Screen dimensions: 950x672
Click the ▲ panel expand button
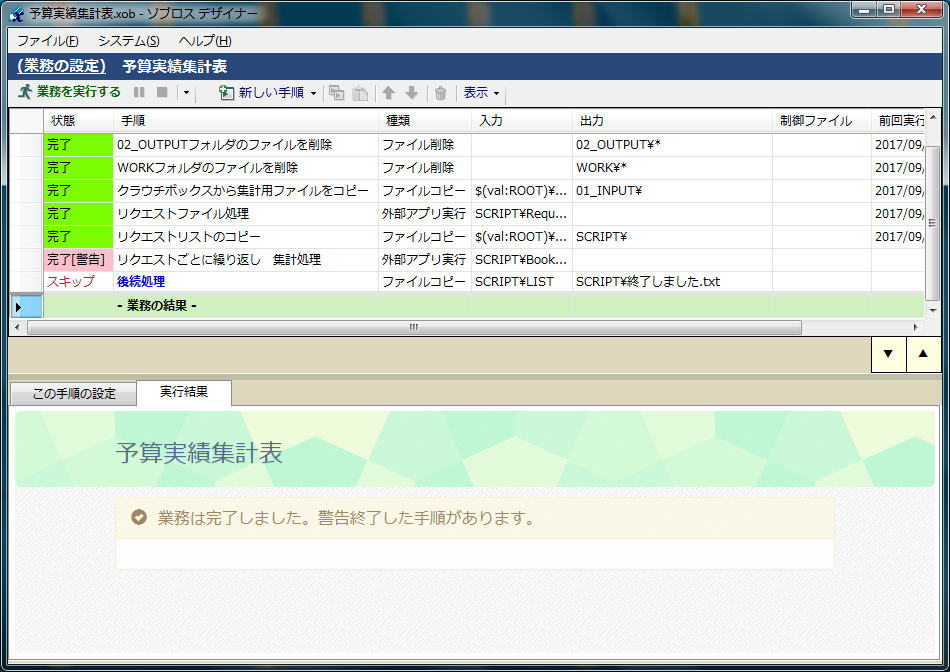(923, 353)
